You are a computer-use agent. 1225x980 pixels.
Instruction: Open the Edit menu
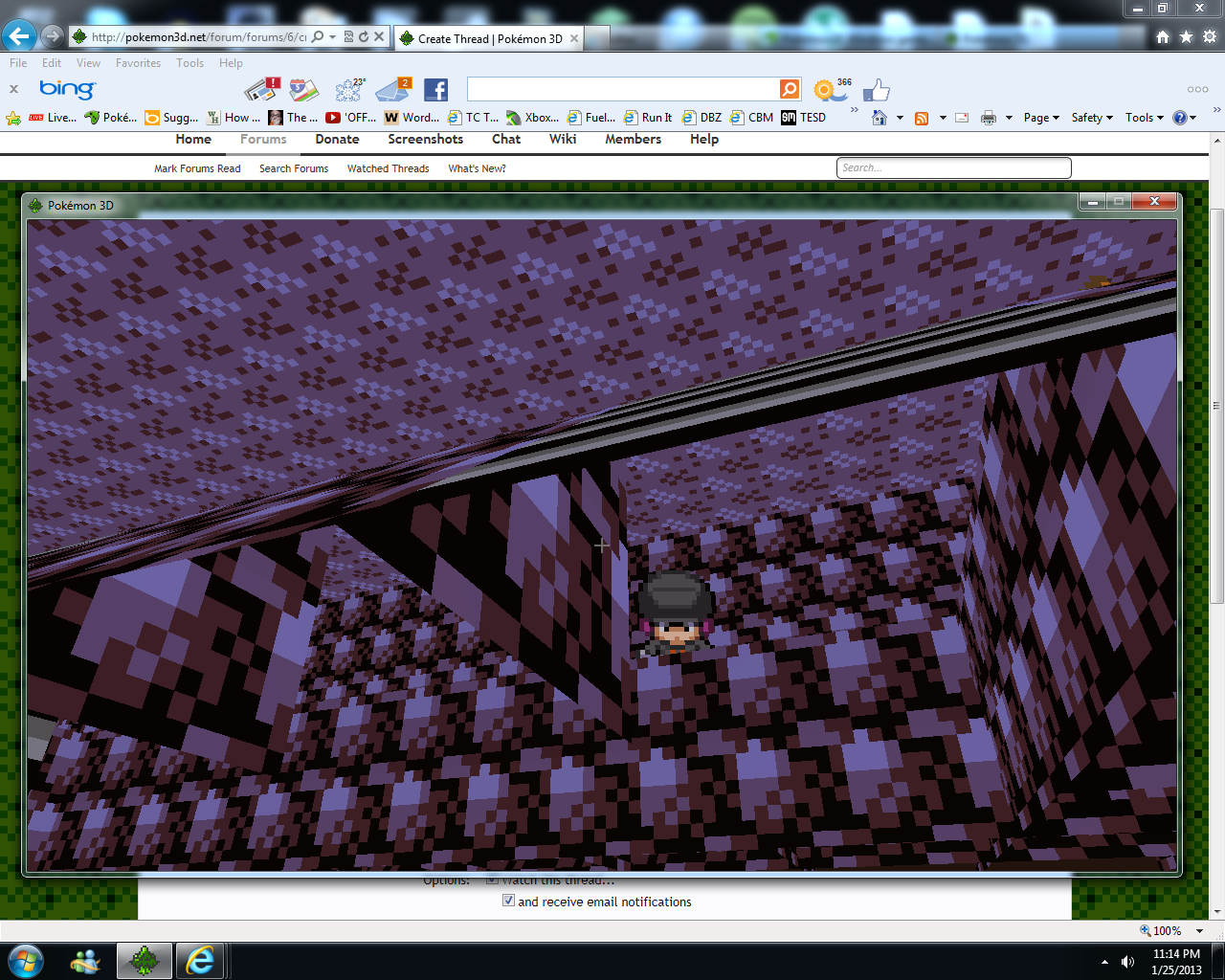pos(52,63)
